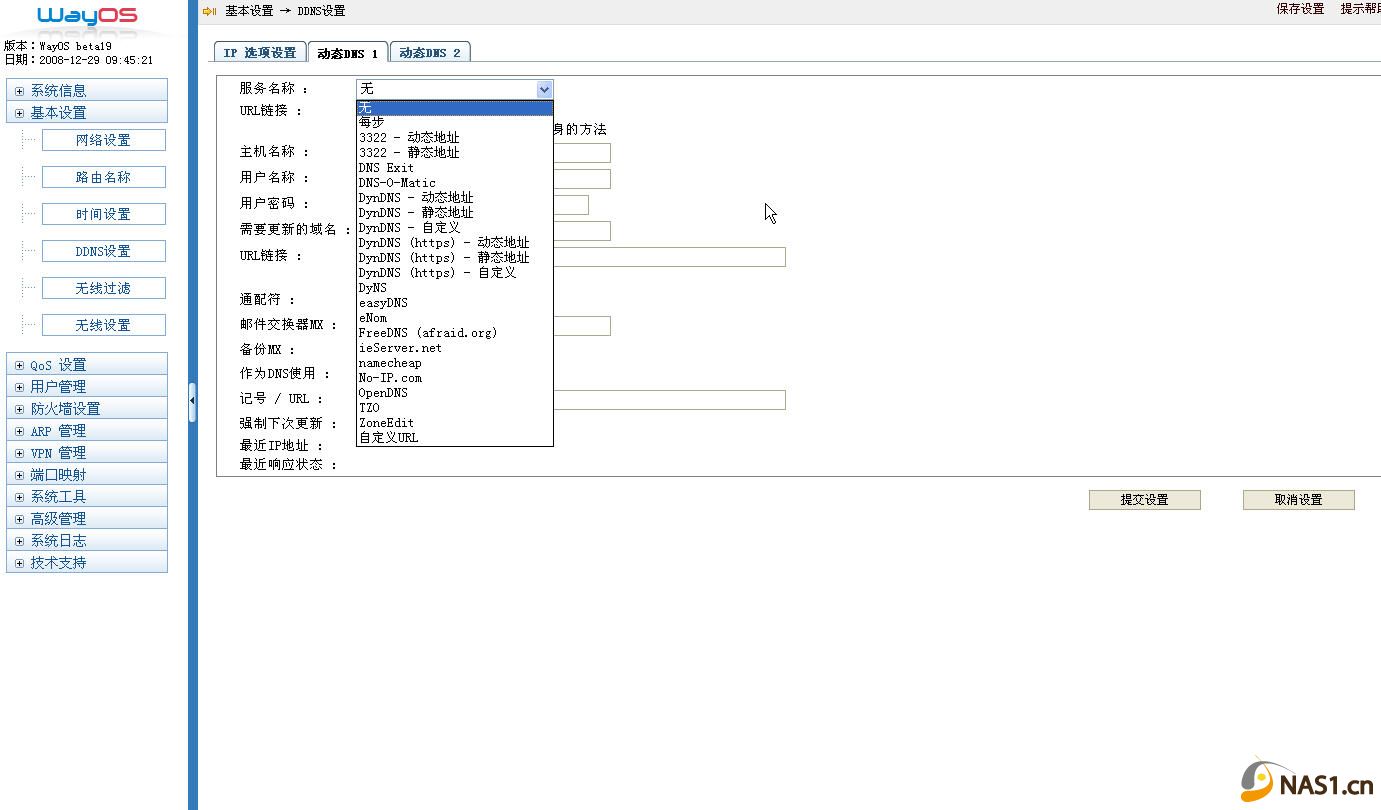
Task: Choose DynDNS (https) - 自定义 option
Action: click(x=455, y=272)
